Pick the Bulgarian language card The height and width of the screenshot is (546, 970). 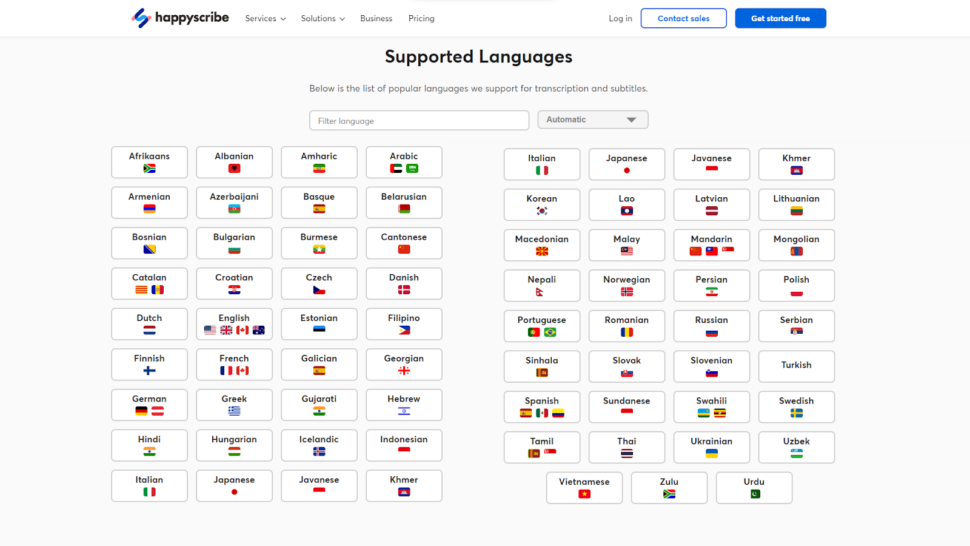tap(234, 243)
